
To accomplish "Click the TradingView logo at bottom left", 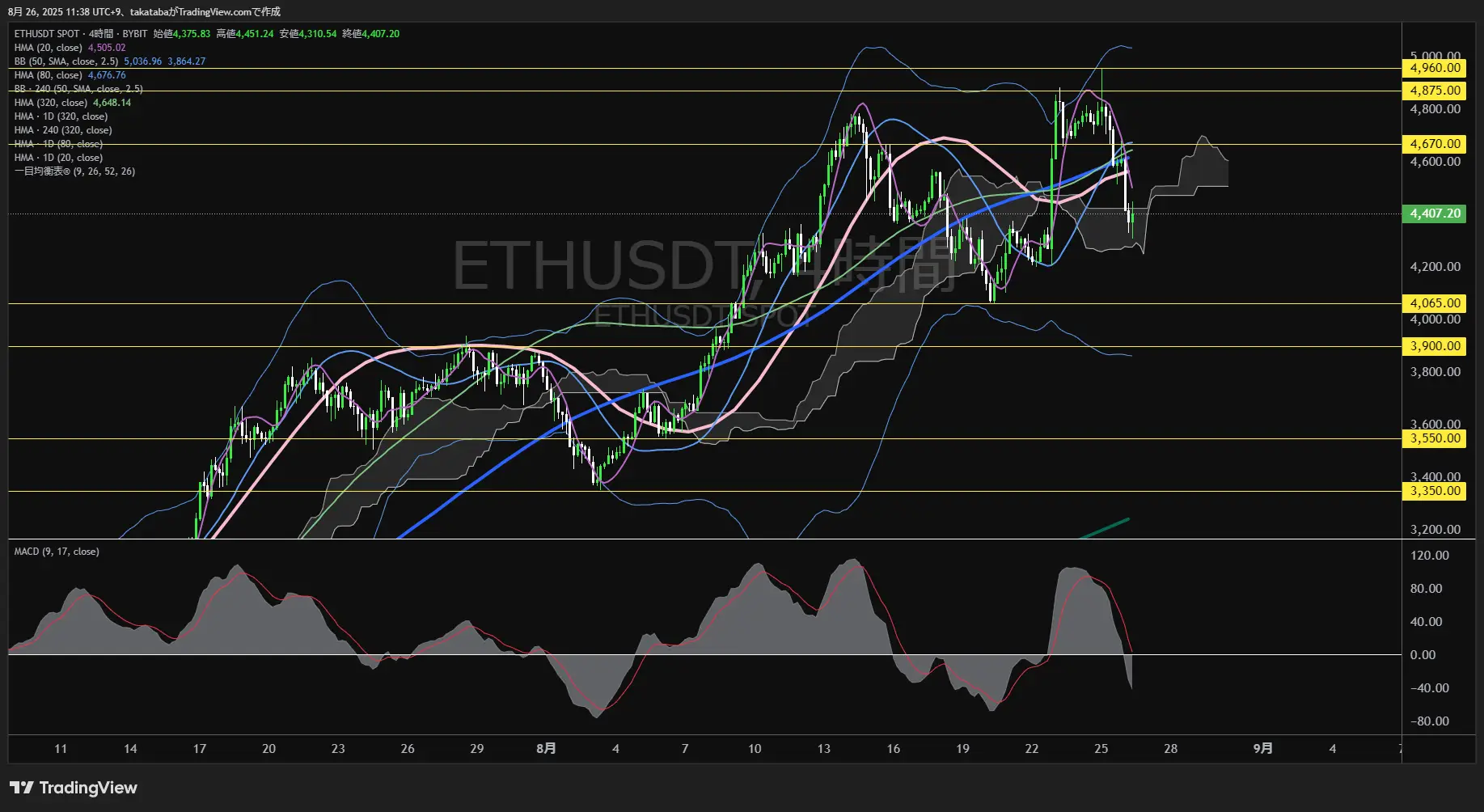I will [74, 788].
